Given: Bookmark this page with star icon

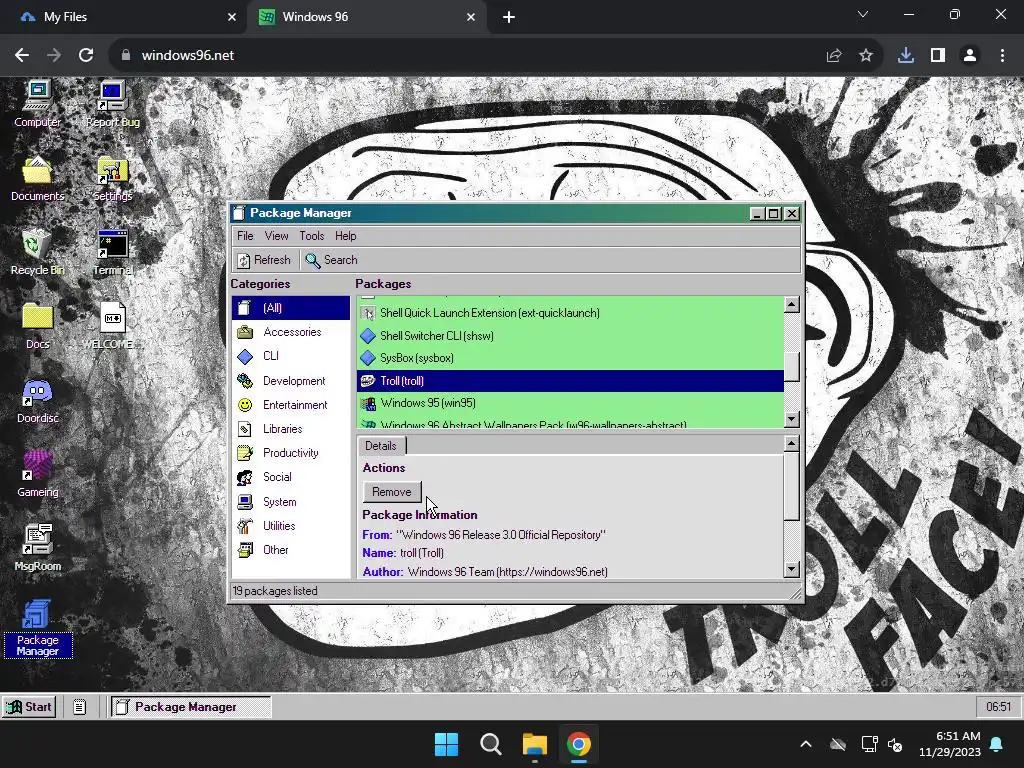Looking at the screenshot, I should 866,56.
